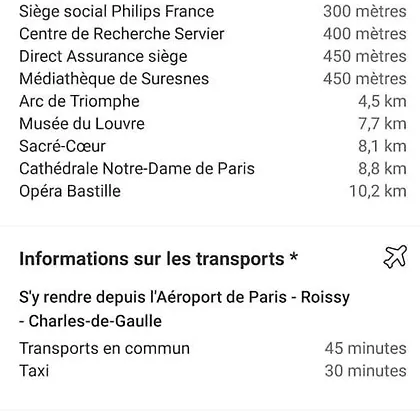Image resolution: width=420 pixels, height=420 pixels.
Task: Tap Direct Assurance siège row
Action: (x=213, y=56)
